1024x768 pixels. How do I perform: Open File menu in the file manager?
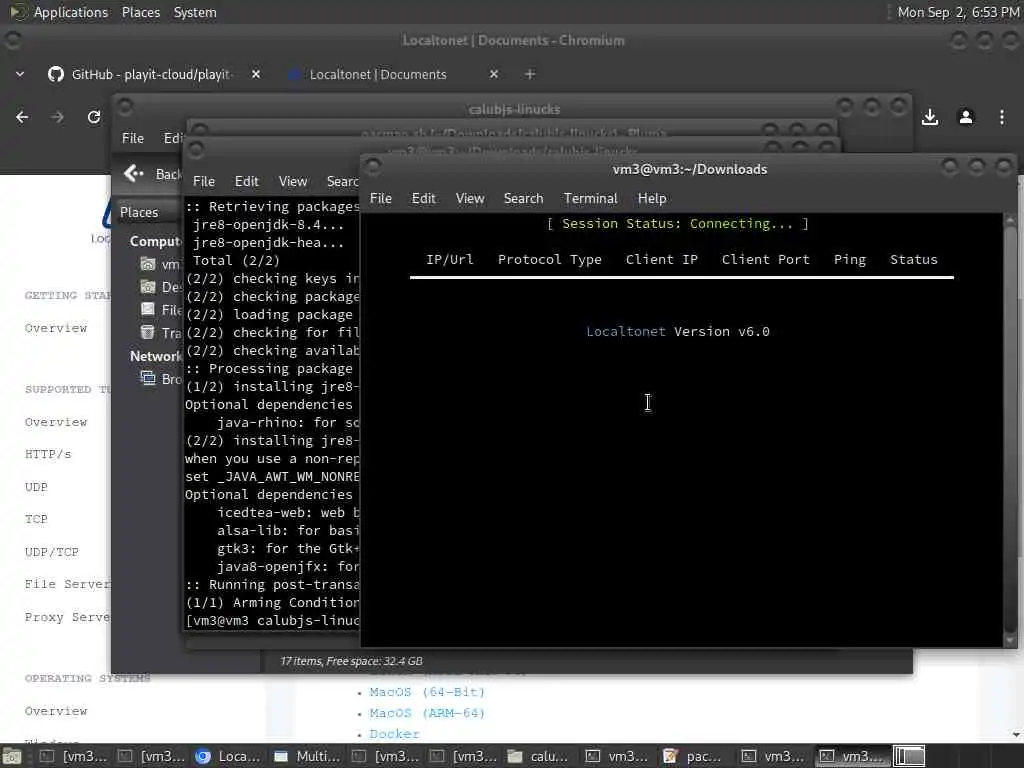pyautogui.click(x=133, y=138)
